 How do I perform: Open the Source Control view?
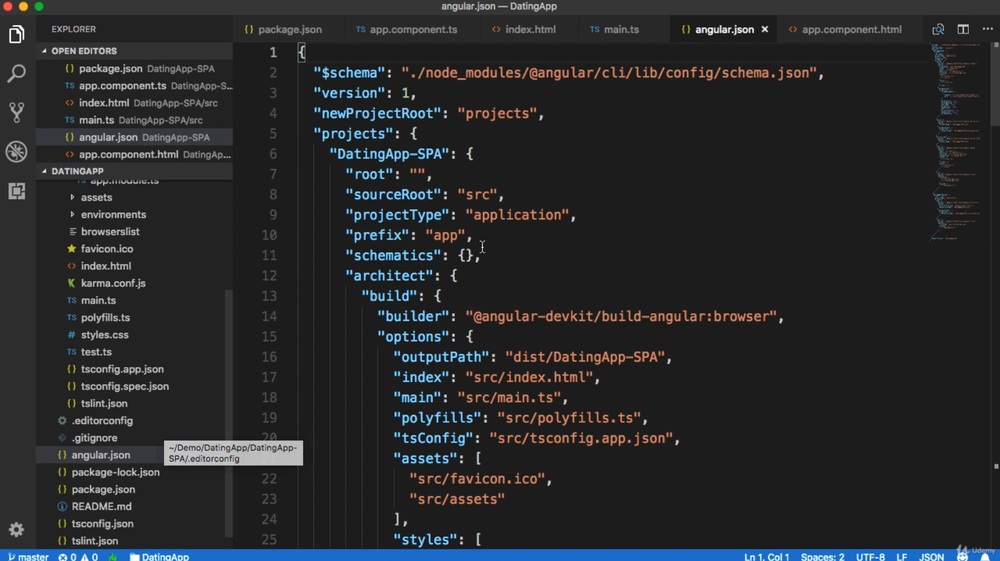pos(17,112)
